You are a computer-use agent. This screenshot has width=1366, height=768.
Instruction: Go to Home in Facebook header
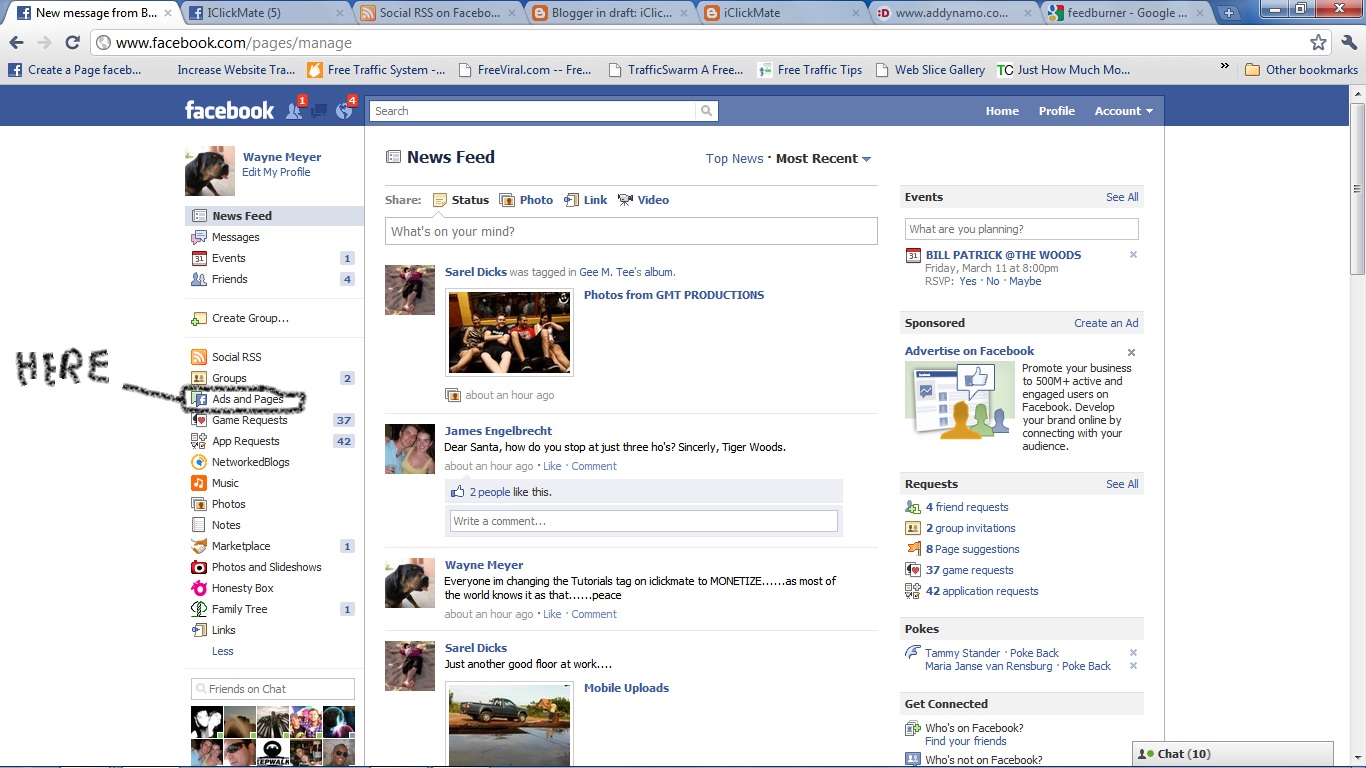click(1002, 111)
